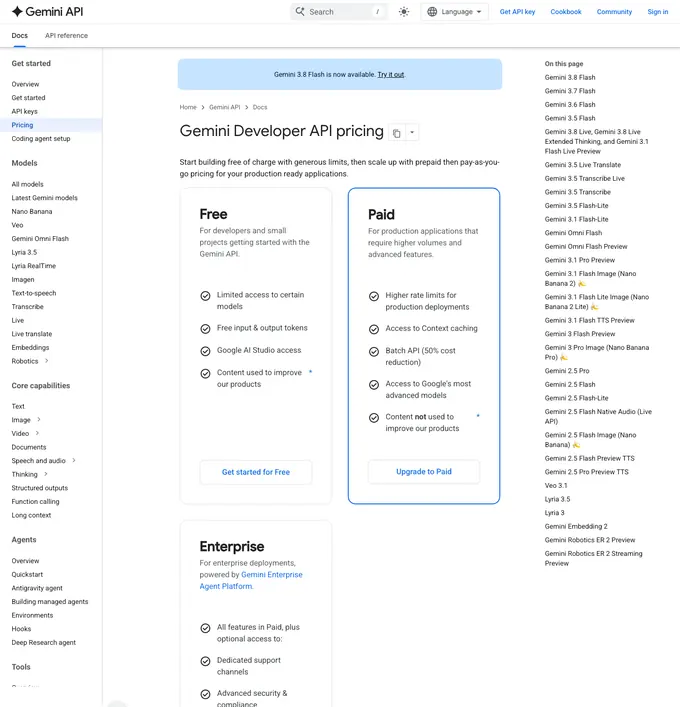Open Coding agent setup in sidebar
Image resolution: width=680 pixels, height=707 pixels.
[41, 138]
